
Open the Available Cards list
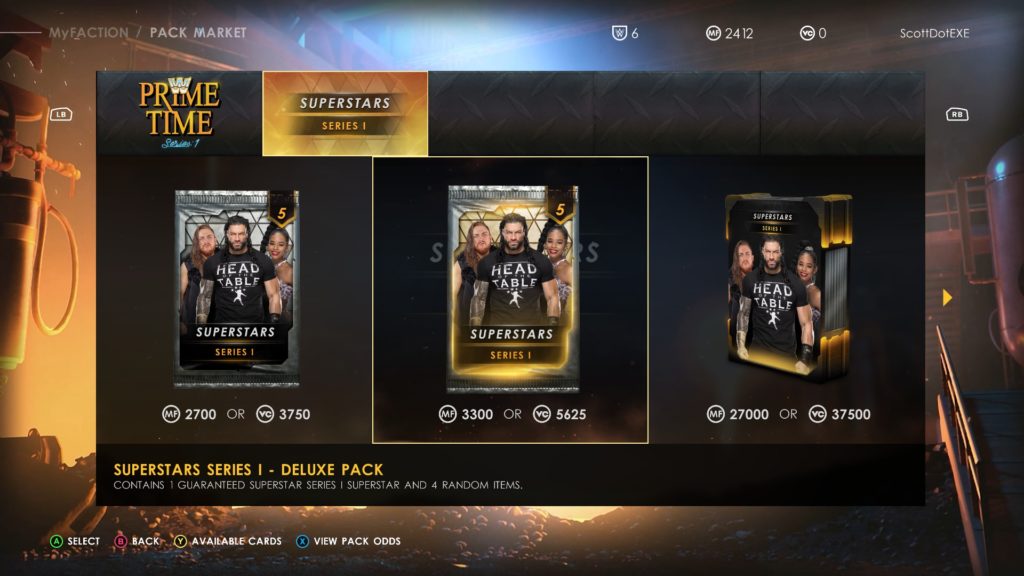[x=236, y=541]
